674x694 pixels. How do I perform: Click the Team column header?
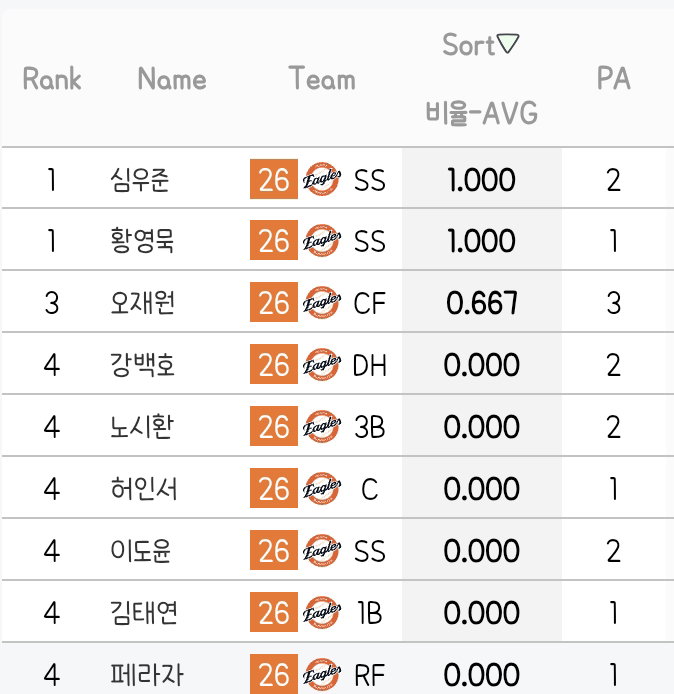coord(322,78)
